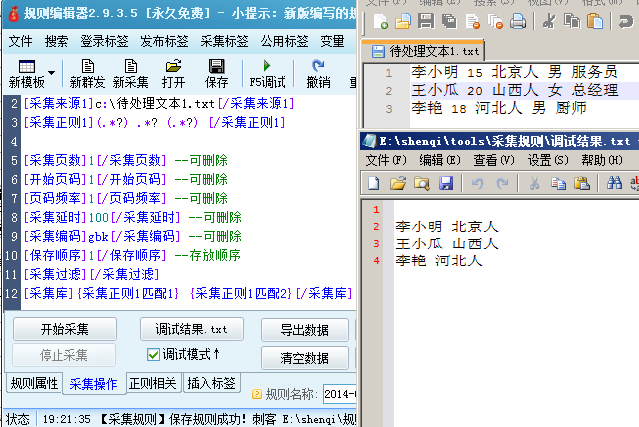The width and height of the screenshot is (639, 427).
Task: Click the orange help icon beside 规则名称
Action: click(x=257, y=394)
